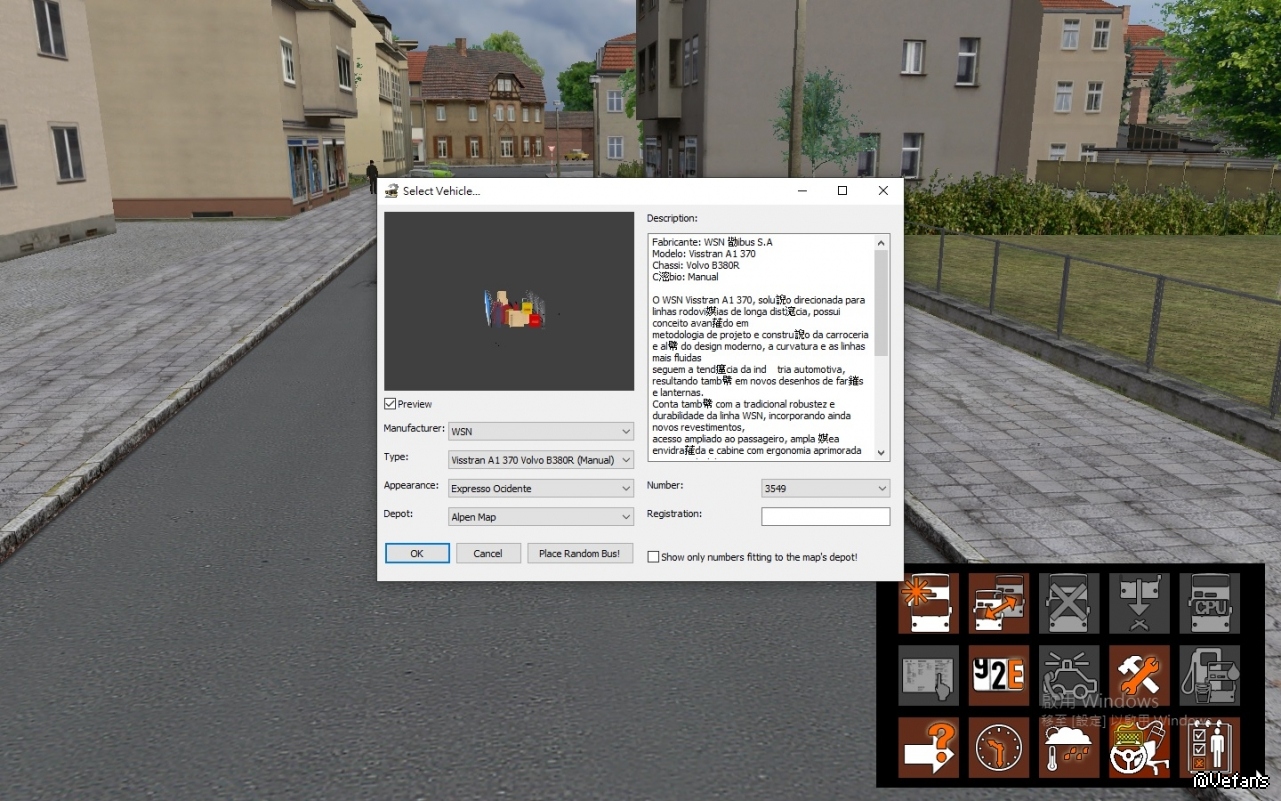Click the grey CPU bus icon
The image size is (1281, 801).
1209,603
